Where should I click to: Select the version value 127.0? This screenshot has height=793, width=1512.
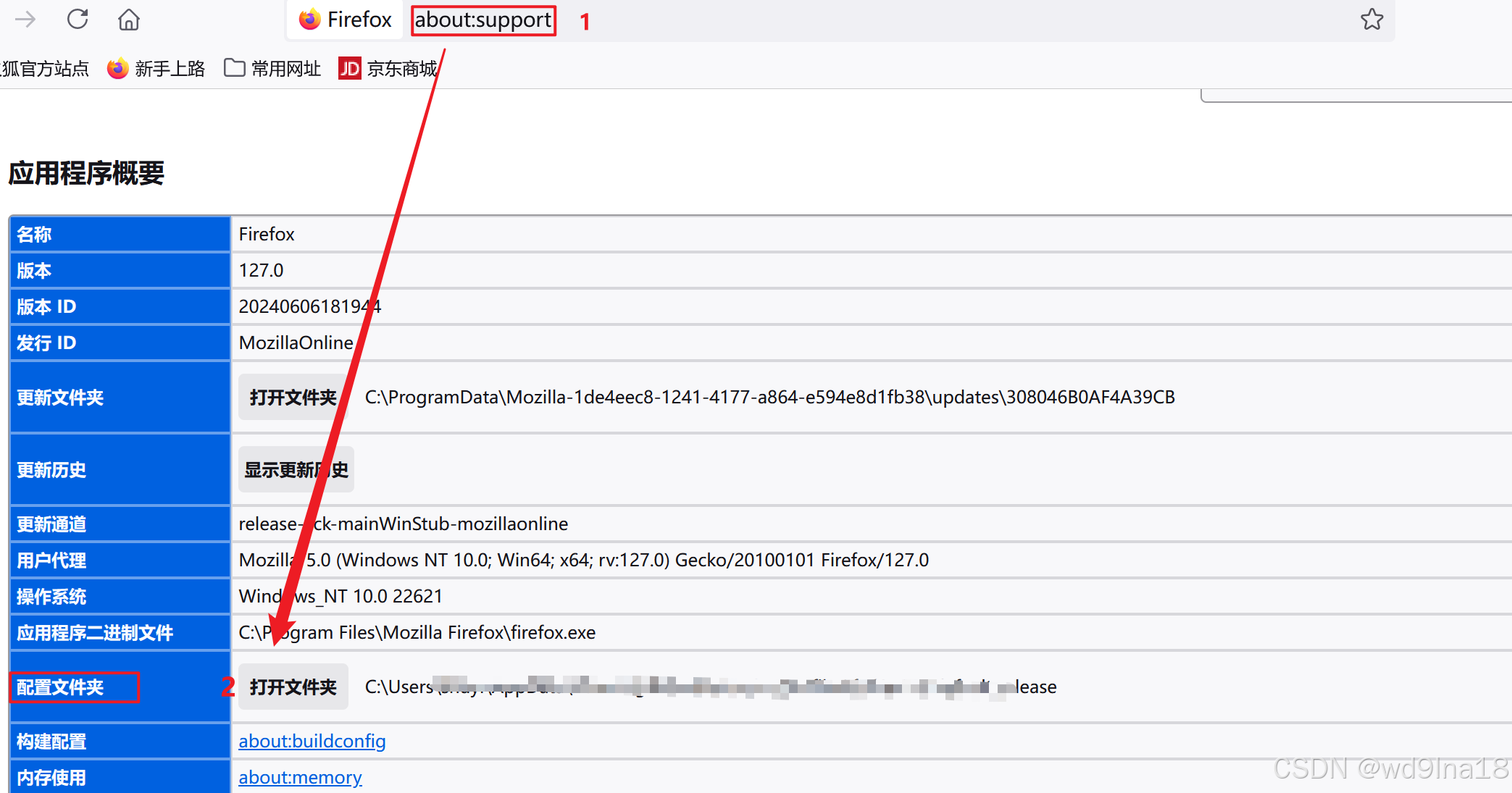click(262, 270)
